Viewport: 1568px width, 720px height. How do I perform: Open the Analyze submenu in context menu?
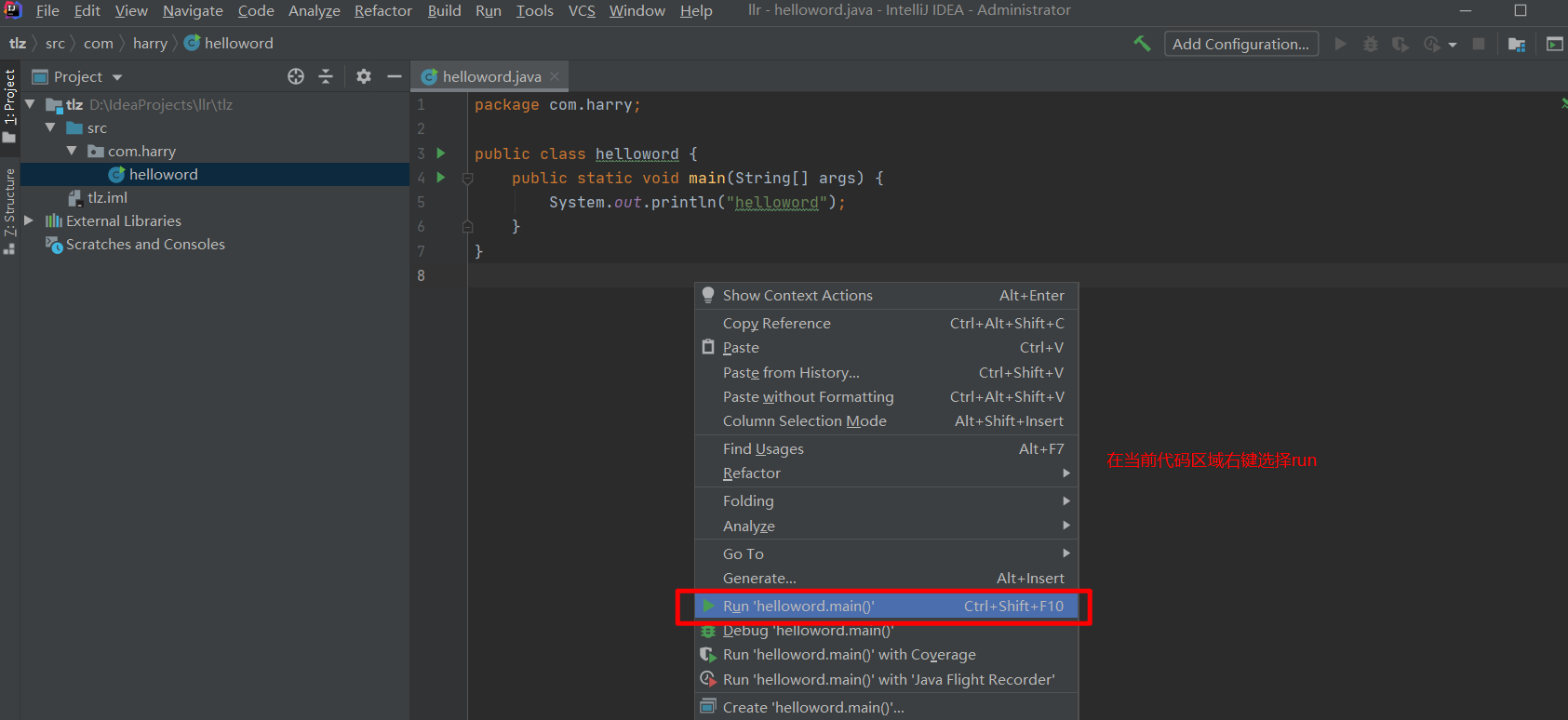pyautogui.click(x=887, y=527)
